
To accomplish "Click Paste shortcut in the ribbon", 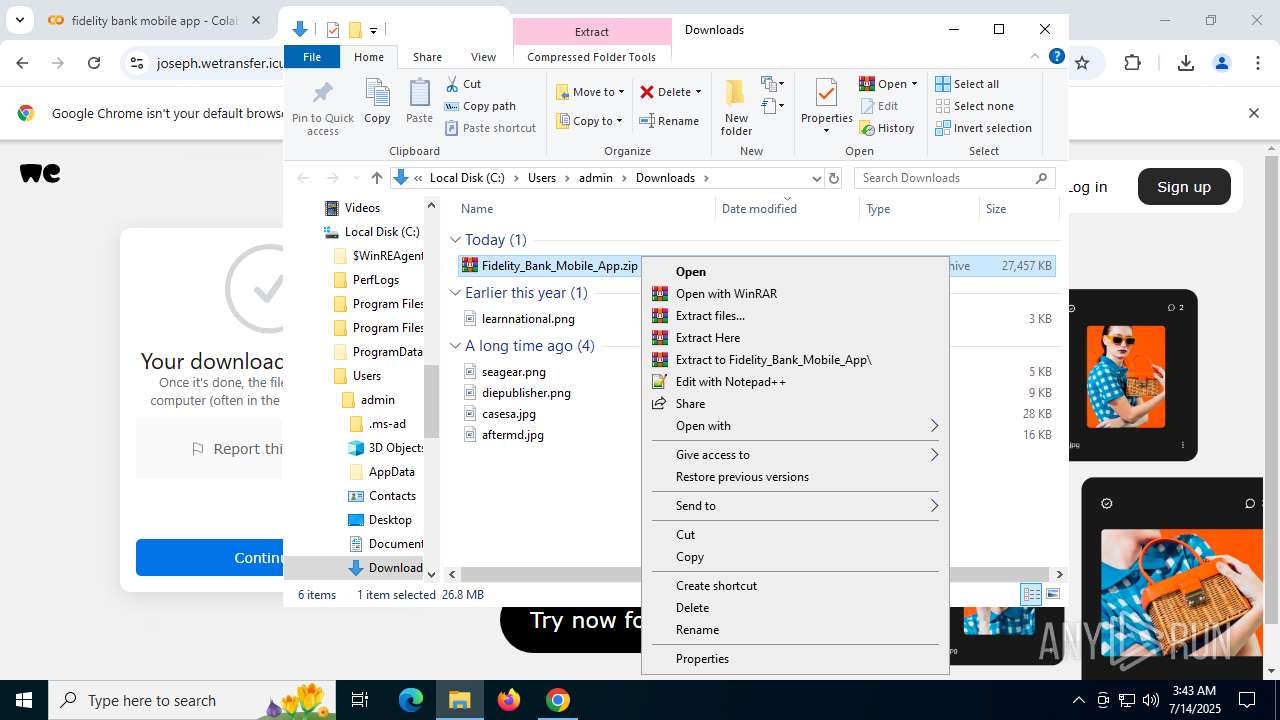I will click(x=491, y=128).
